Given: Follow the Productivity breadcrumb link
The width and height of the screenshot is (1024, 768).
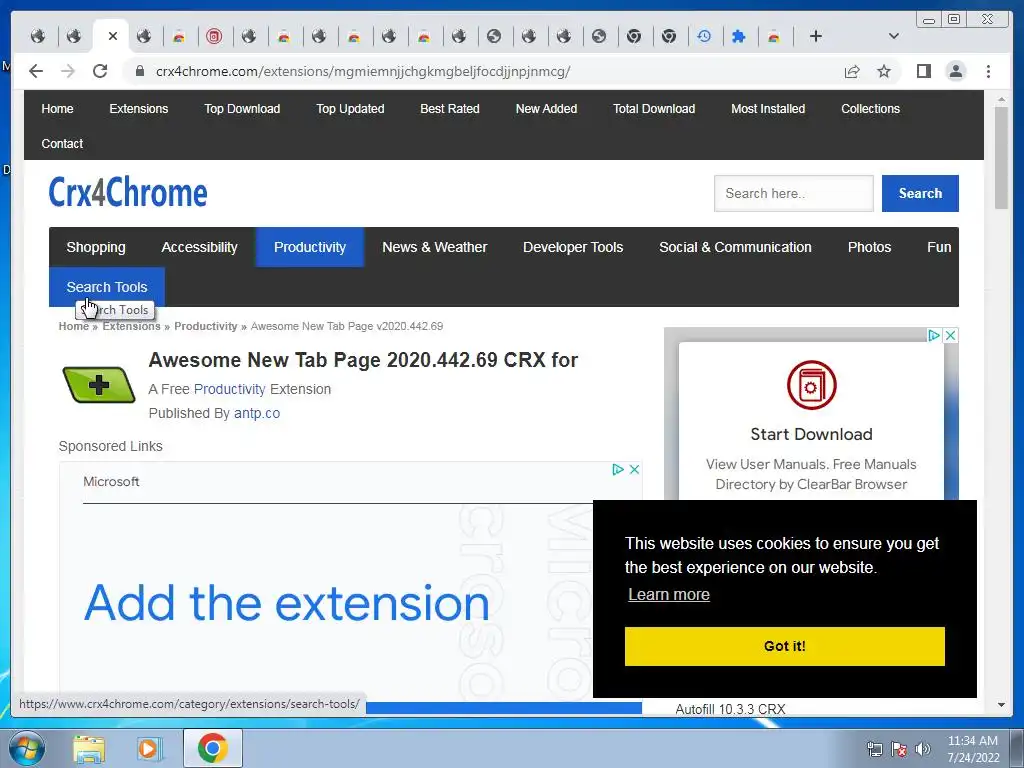Looking at the screenshot, I should 206,326.
